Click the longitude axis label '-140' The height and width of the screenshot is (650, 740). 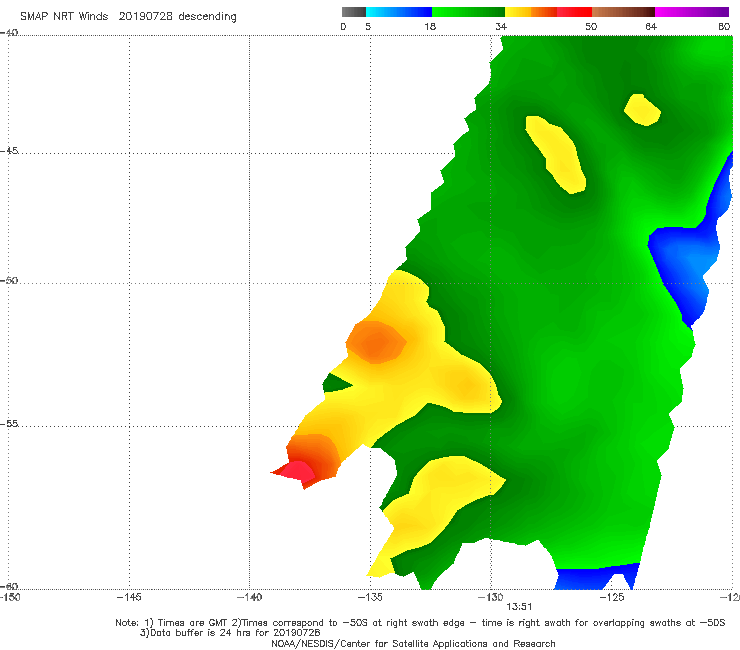pos(249,597)
